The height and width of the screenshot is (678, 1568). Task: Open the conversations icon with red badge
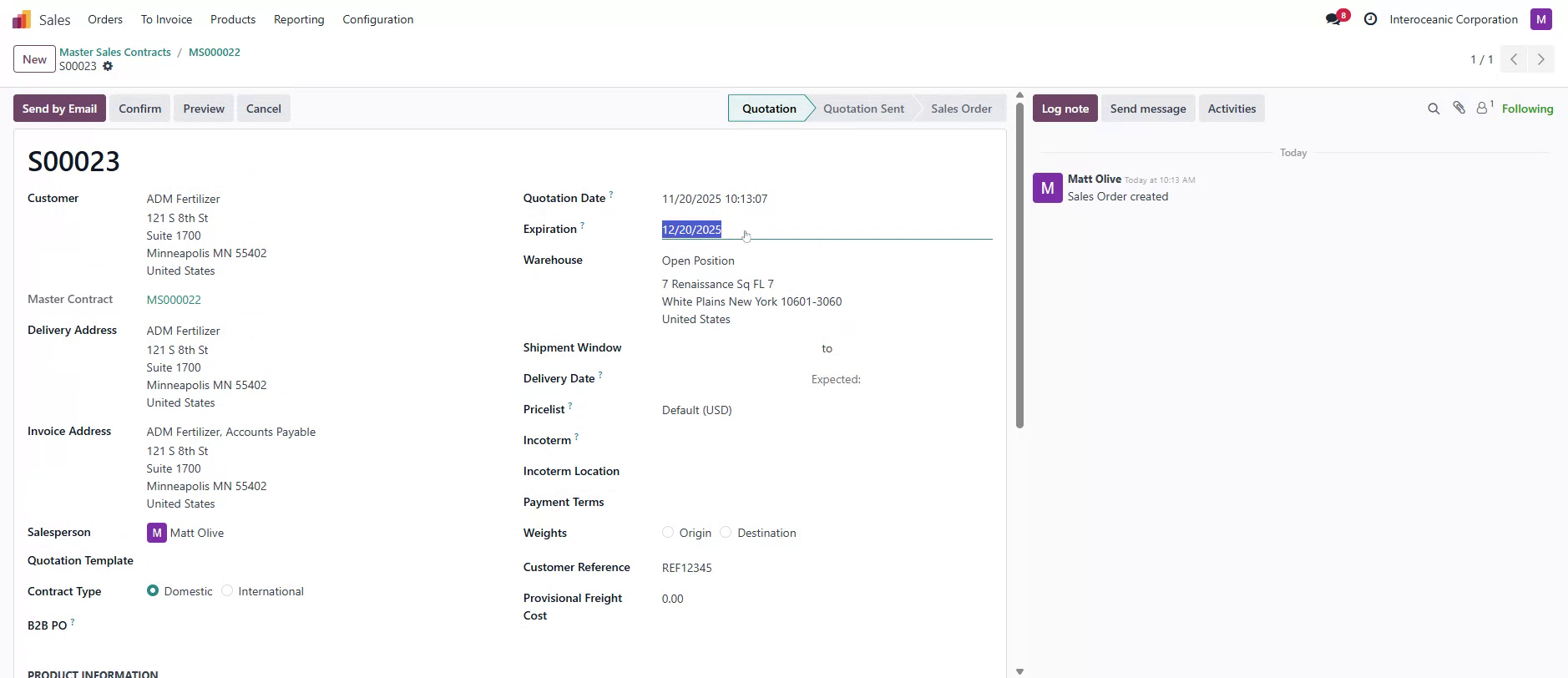tap(1337, 18)
